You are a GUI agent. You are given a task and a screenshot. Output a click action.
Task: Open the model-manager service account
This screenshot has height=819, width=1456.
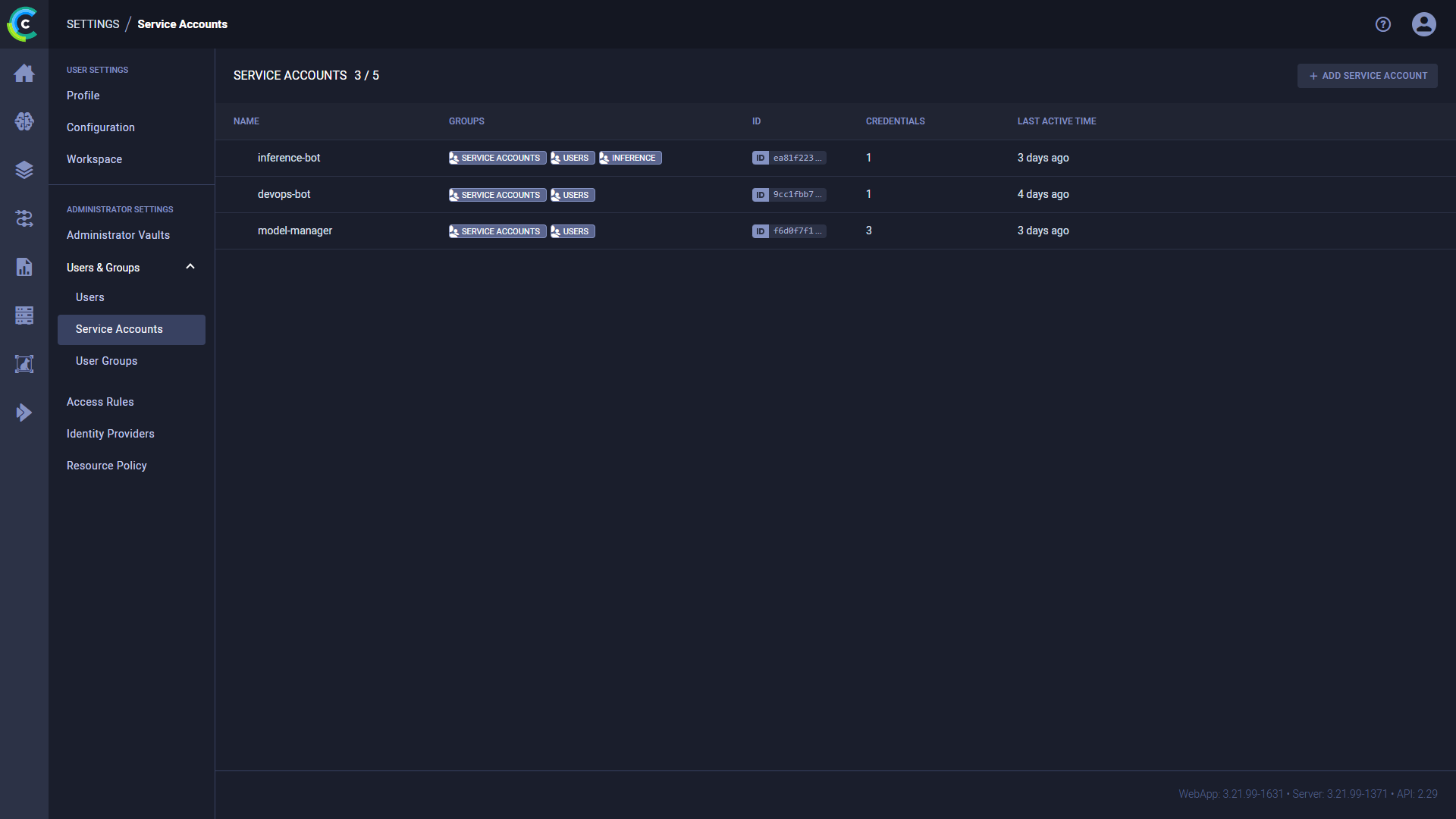(294, 231)
